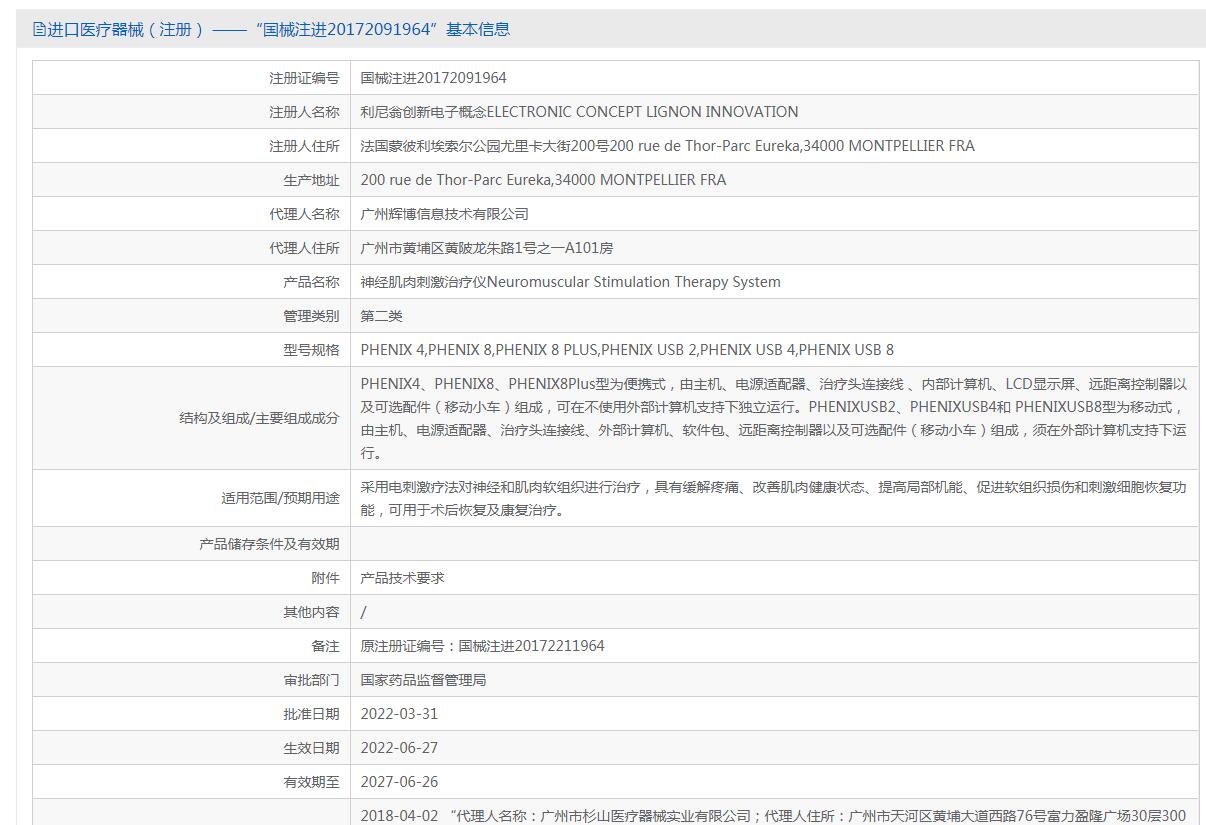Select approval date 2022-03-31

[x=400, y=714]
